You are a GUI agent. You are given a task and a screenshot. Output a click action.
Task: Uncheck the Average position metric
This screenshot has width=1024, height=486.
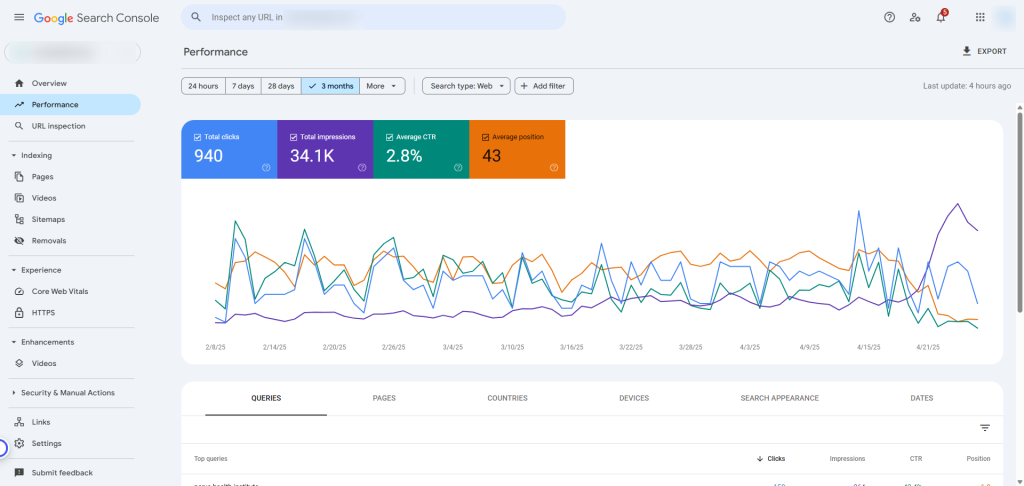pyautogui.click(x=485, y=137)
